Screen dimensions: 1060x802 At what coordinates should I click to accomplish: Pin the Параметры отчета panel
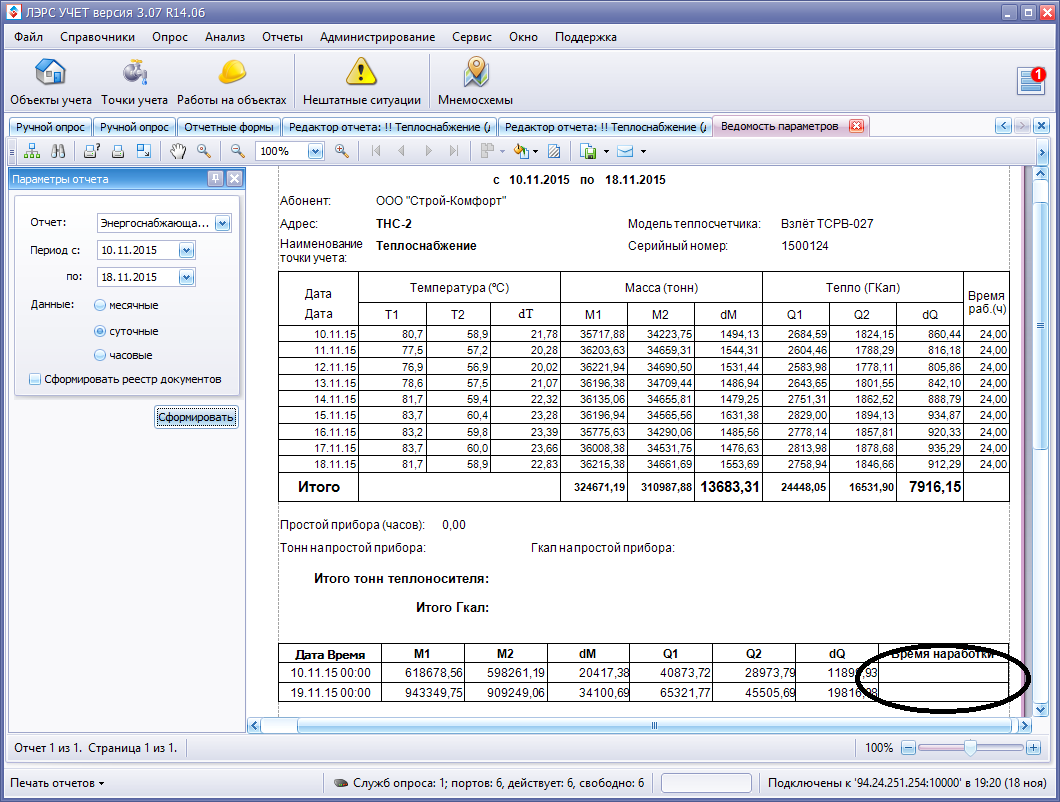(215, 179)
